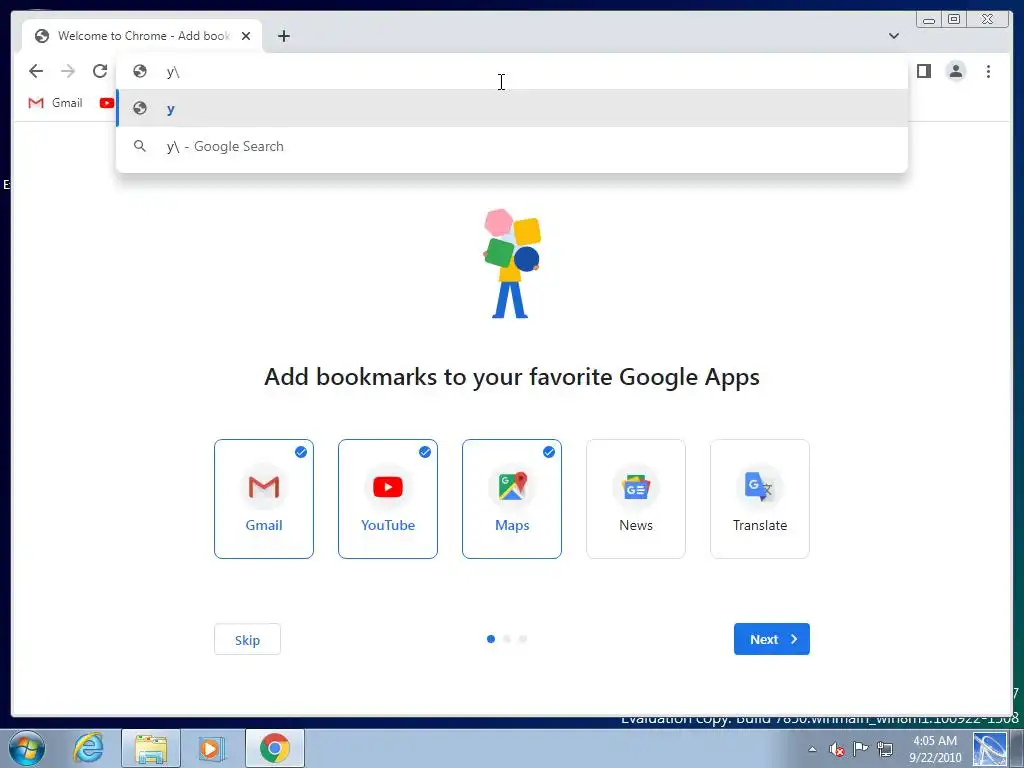
Task: Click the network tray icon
Action: tap(885, 749)
